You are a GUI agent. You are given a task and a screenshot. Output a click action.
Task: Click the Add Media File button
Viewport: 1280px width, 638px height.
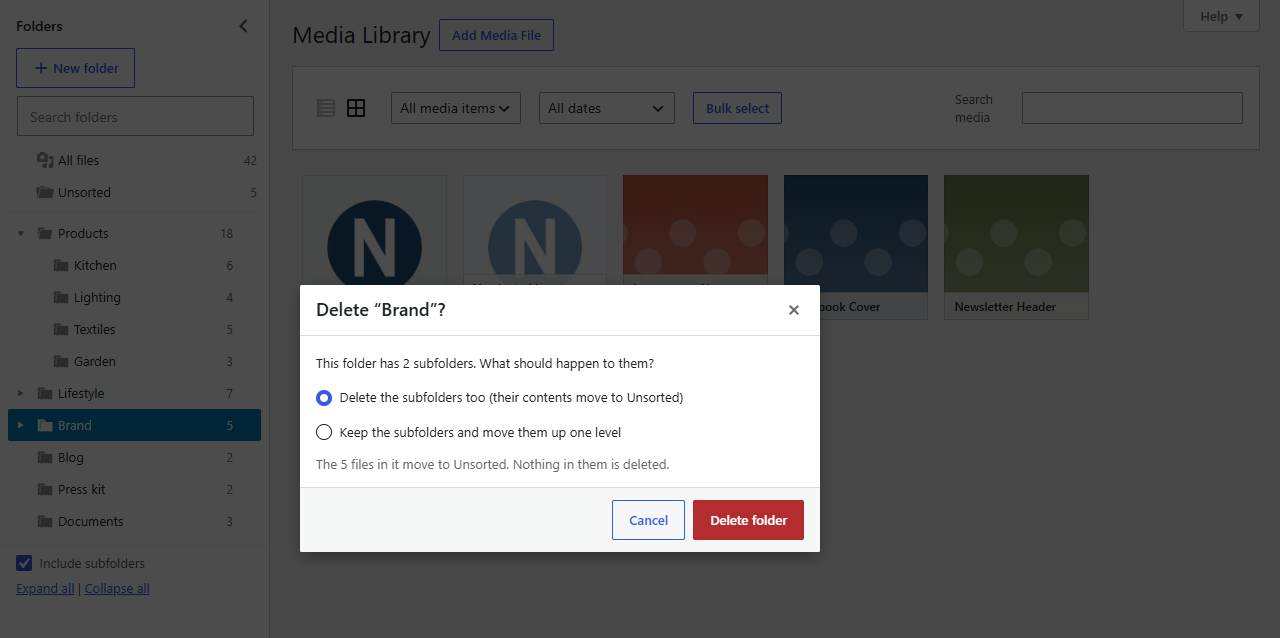(x=496, y=35)
